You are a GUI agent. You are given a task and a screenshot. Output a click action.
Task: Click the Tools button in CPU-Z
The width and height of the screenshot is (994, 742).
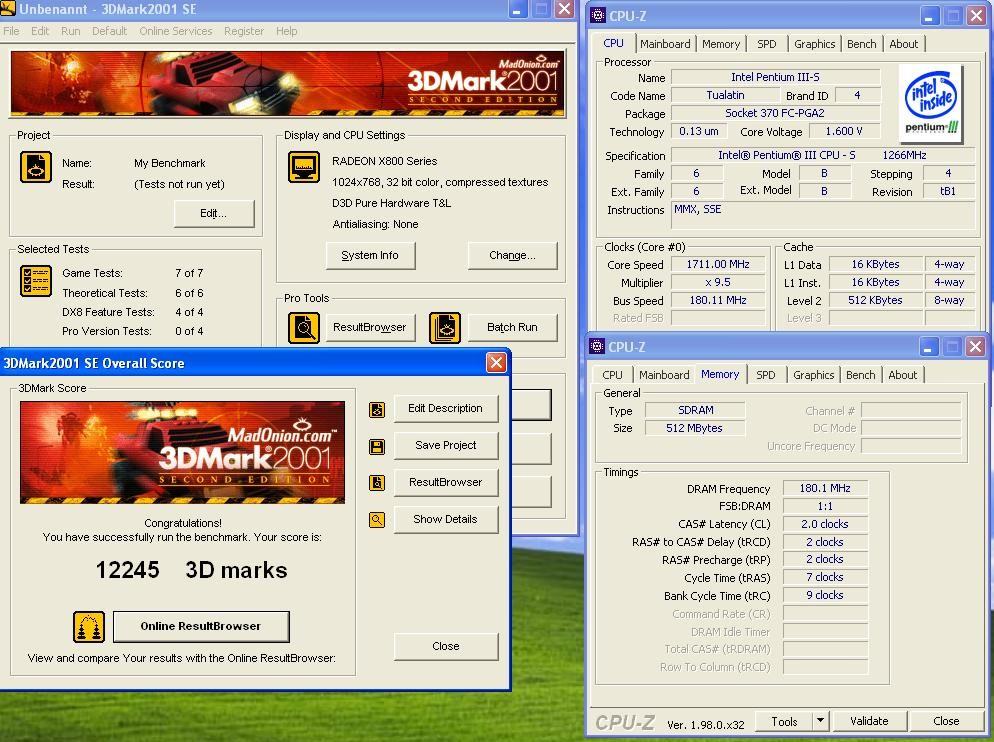(784, 721)
